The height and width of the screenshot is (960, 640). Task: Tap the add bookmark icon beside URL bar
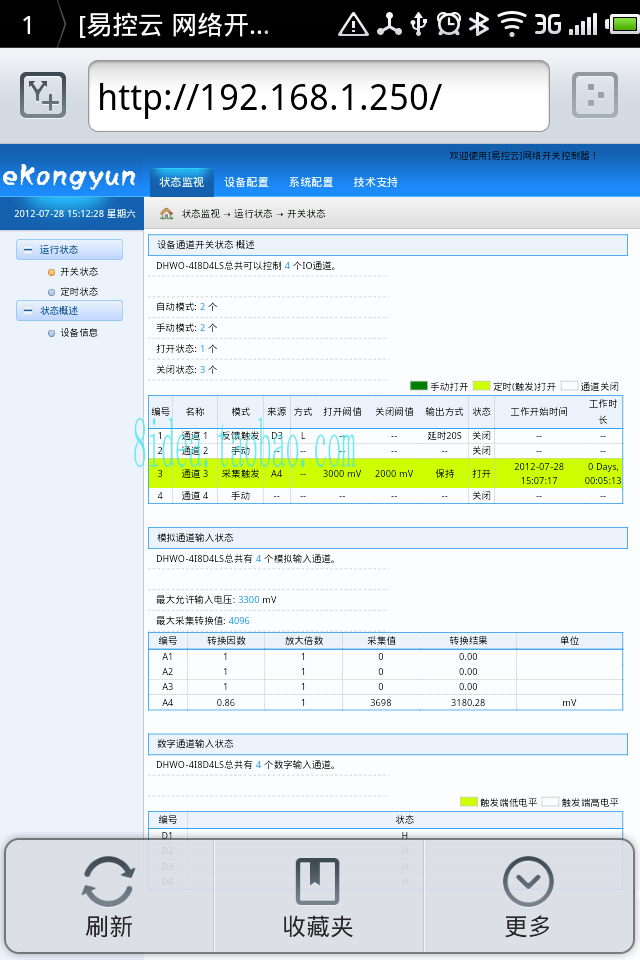[x=43, y=95]
